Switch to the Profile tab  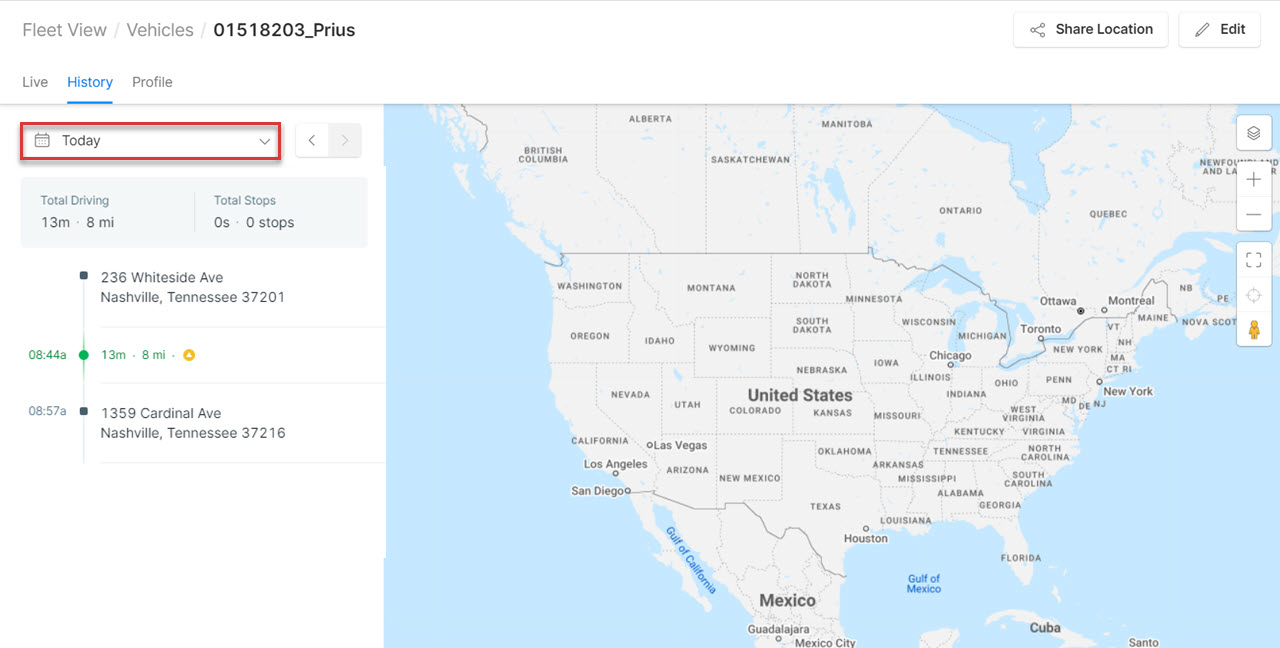[x=152, y=82]
